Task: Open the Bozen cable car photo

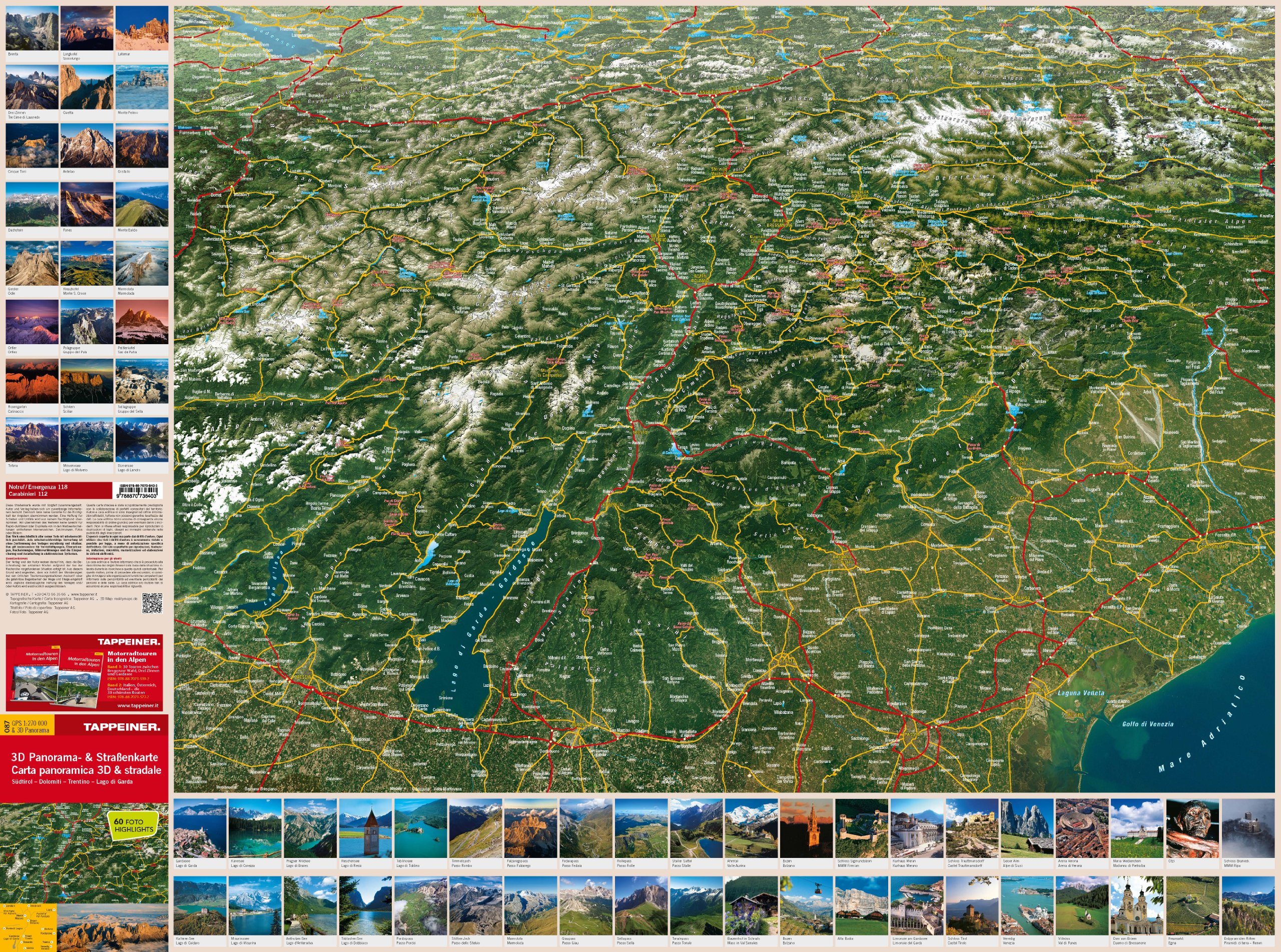Action: click(x=806, y=905)
